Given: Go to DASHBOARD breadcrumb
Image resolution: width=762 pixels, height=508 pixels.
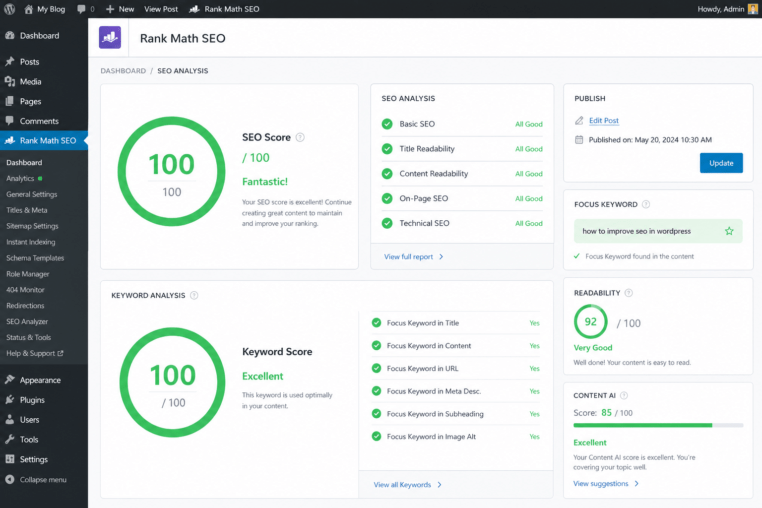Looking at the screenshot, I should (123, 70).
